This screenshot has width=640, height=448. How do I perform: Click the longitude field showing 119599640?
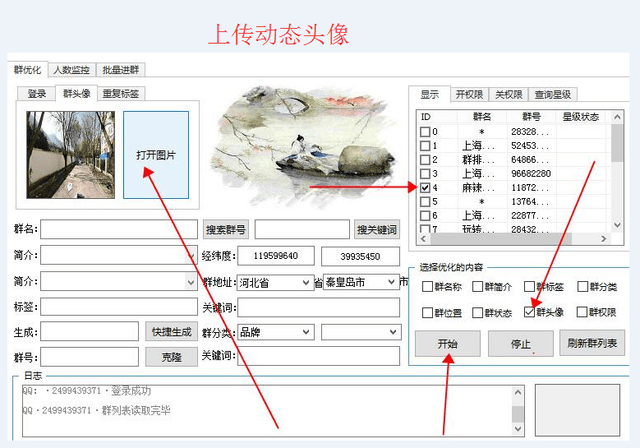click(x=276, y=256)
